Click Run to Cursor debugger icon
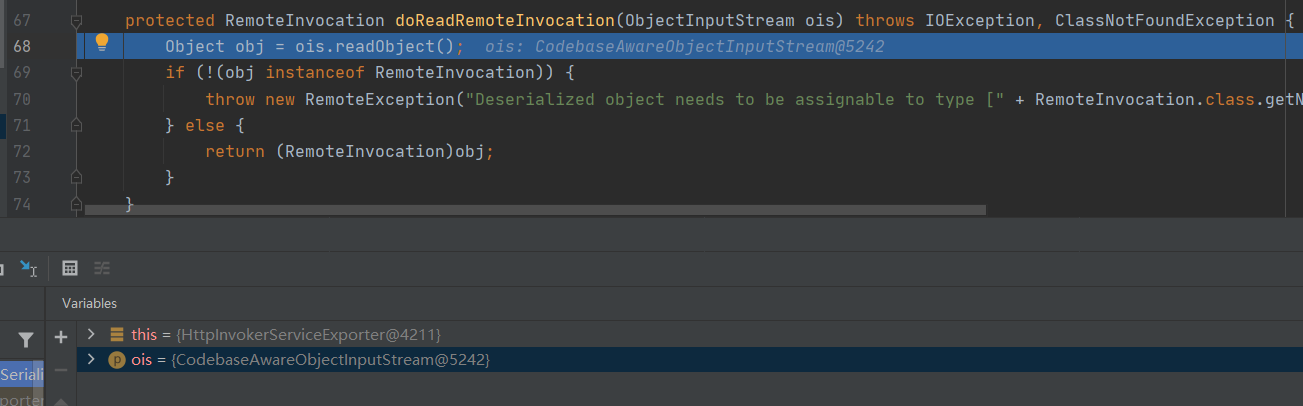The width and height of the screenshot is (1303, 406). click(x=28, y=268)
